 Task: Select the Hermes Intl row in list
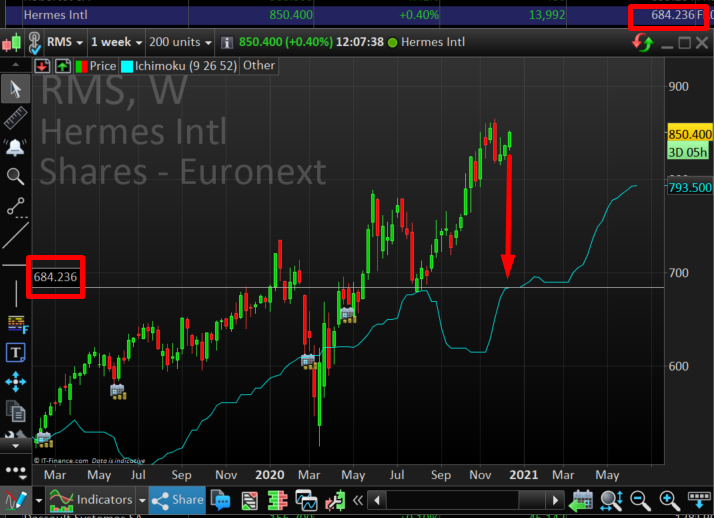[x=359, y=15]
